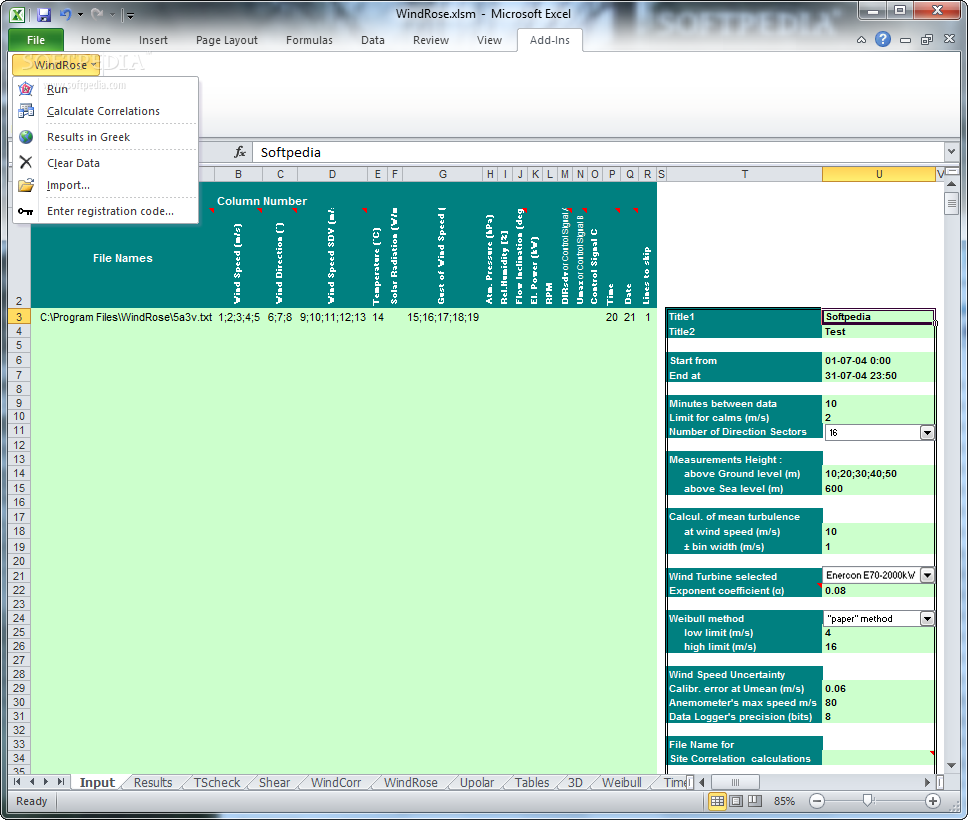Choose Enter registration code... entry
Viewport: 968px width, 820px height.
click(105, 211)
